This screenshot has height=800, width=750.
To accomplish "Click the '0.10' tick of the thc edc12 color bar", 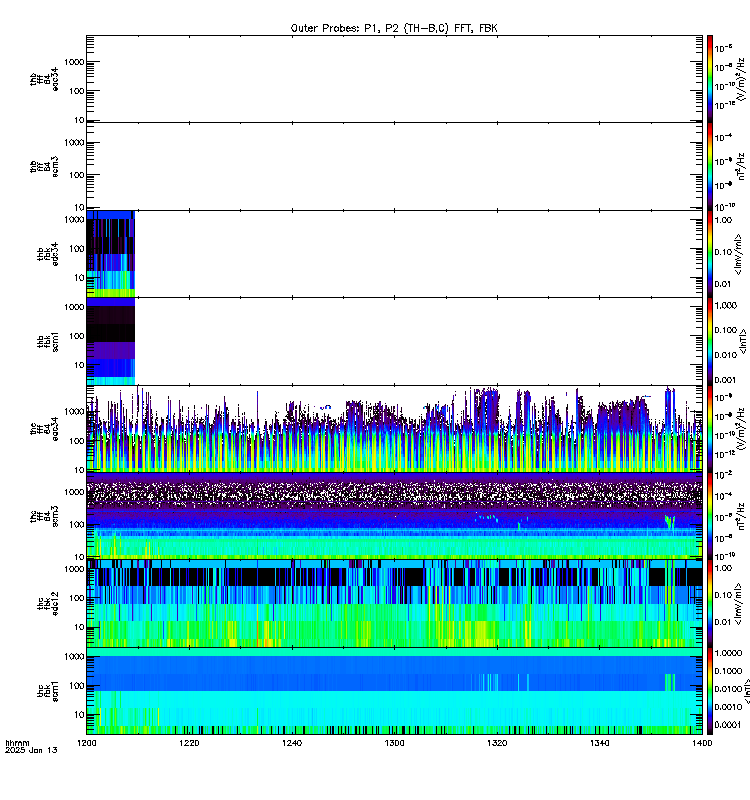I will pyautogui.click(x=723, y=595).
